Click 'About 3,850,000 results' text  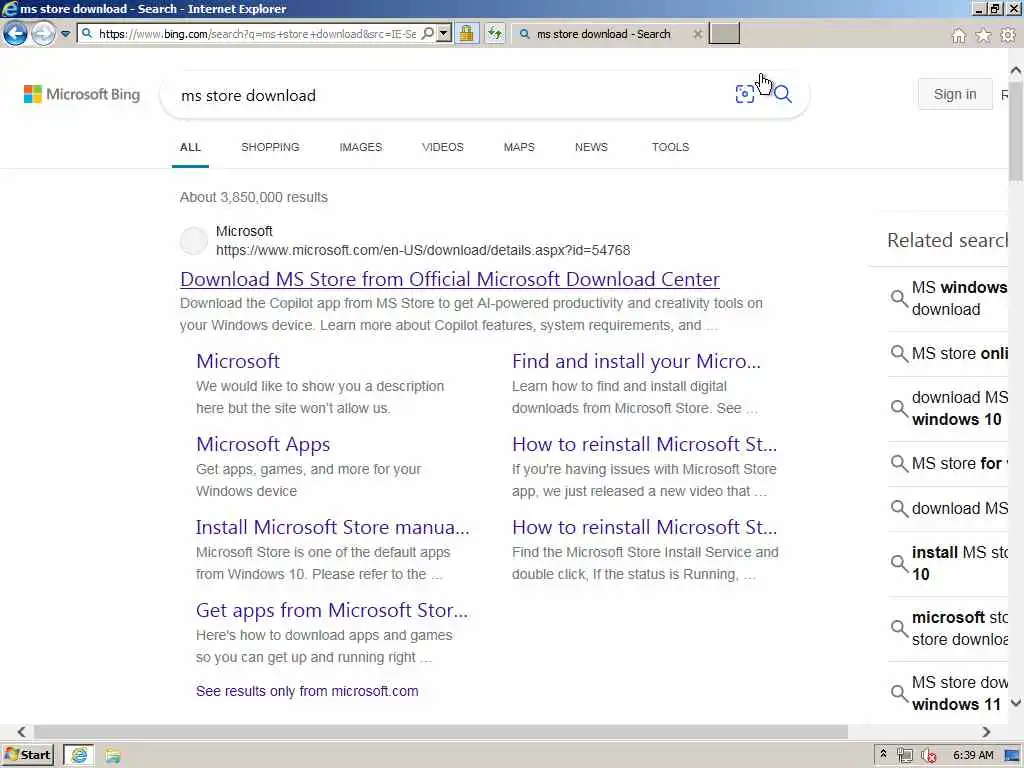[x=253, y=197]
